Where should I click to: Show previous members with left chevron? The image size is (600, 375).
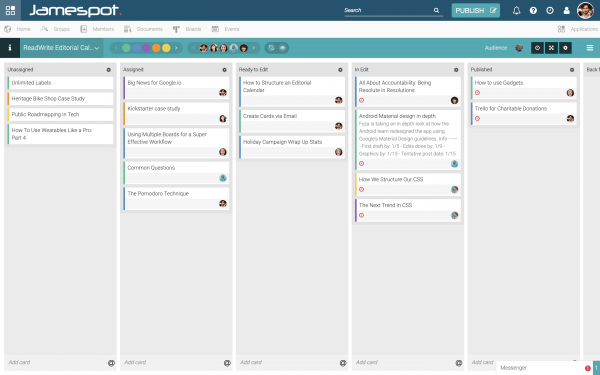click(x=194, y=48)
